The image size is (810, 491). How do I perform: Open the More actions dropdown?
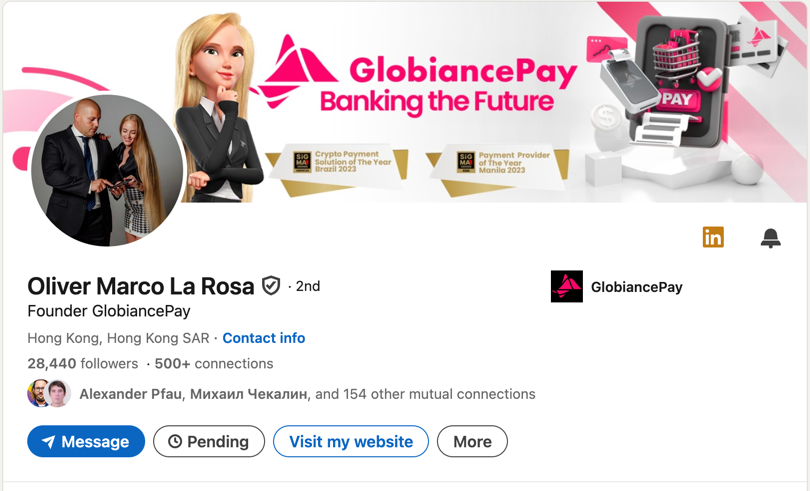point(472,442)
